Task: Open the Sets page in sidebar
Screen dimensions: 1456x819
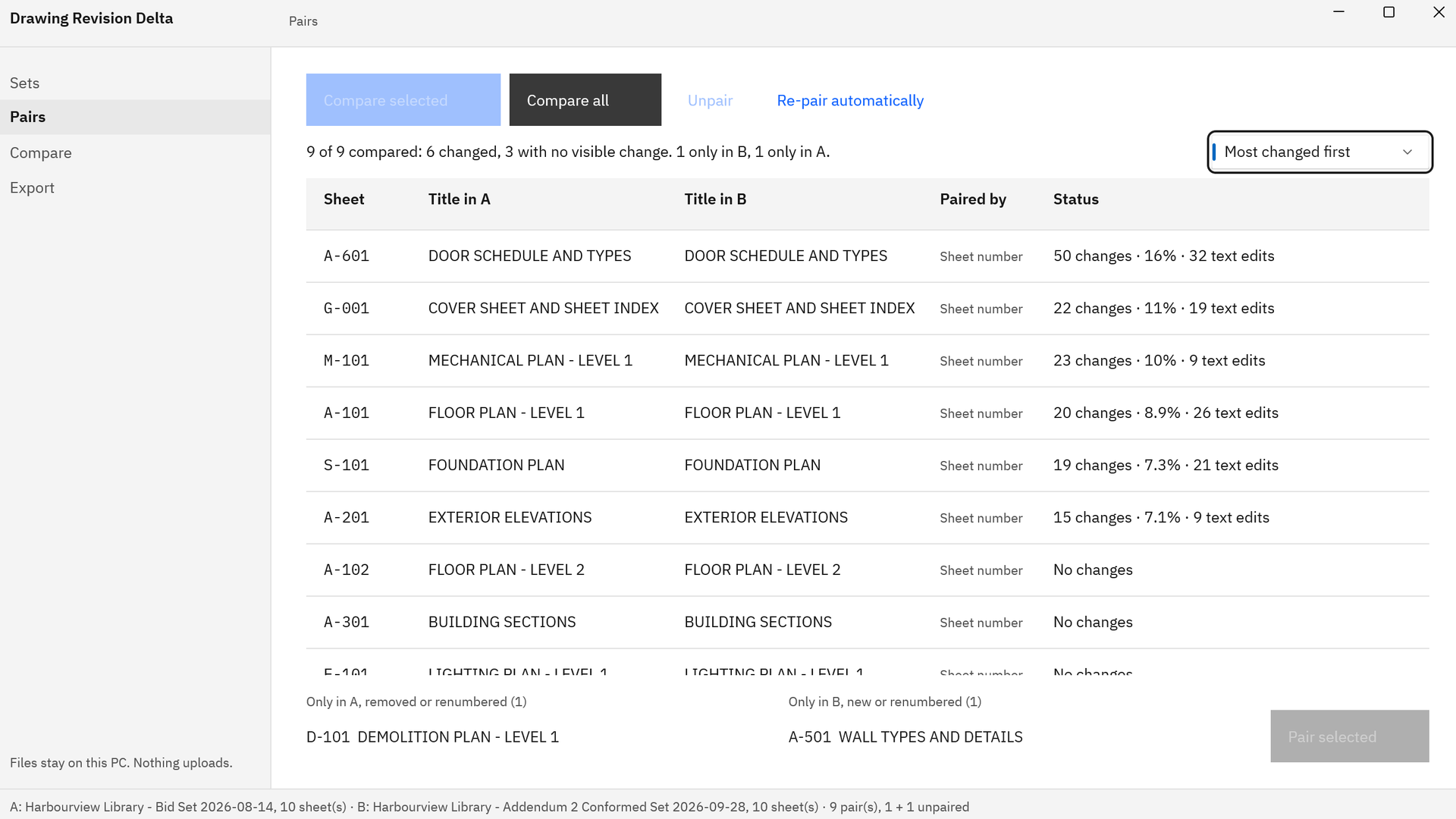Action: tap(135, 83)
